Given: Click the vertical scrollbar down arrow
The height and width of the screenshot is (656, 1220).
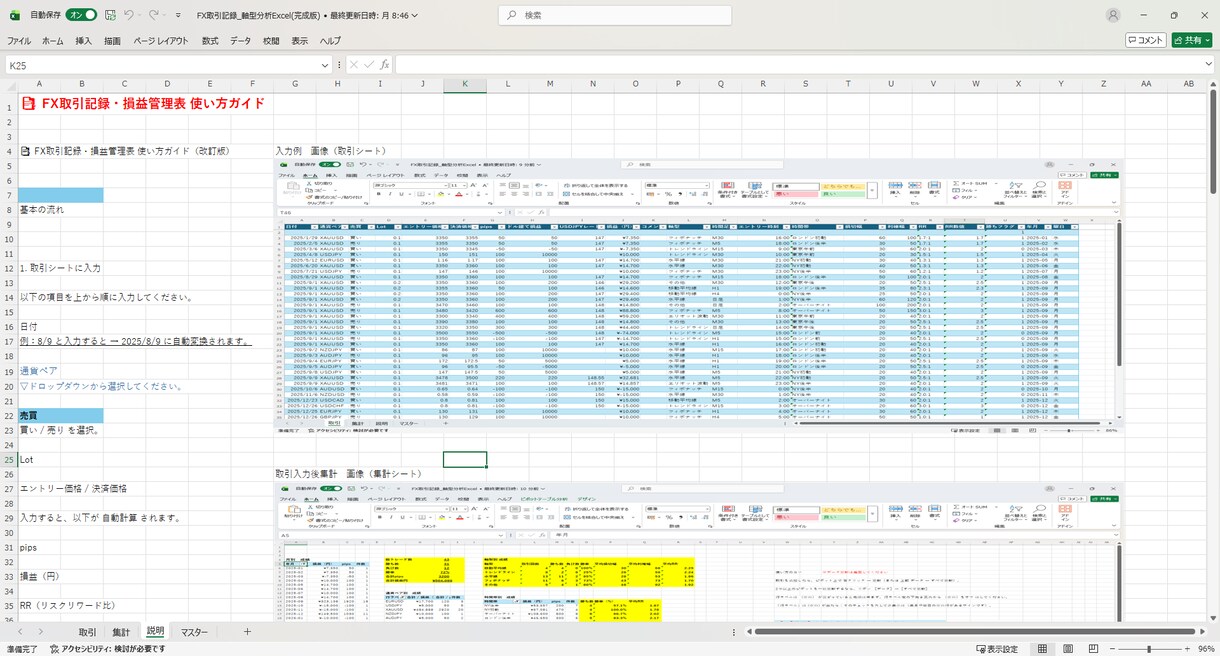Looking at the screenshot, I should [1213, 617].
